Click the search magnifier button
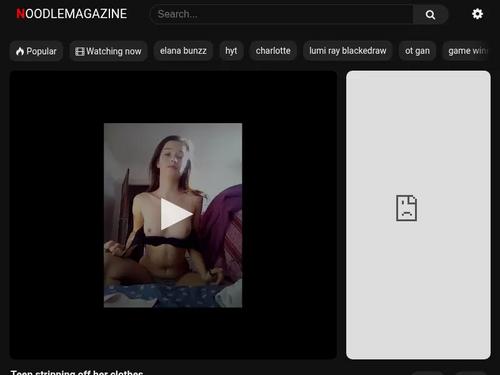The width and height of the screenshot is (500, 375). [x=430, y=15]
